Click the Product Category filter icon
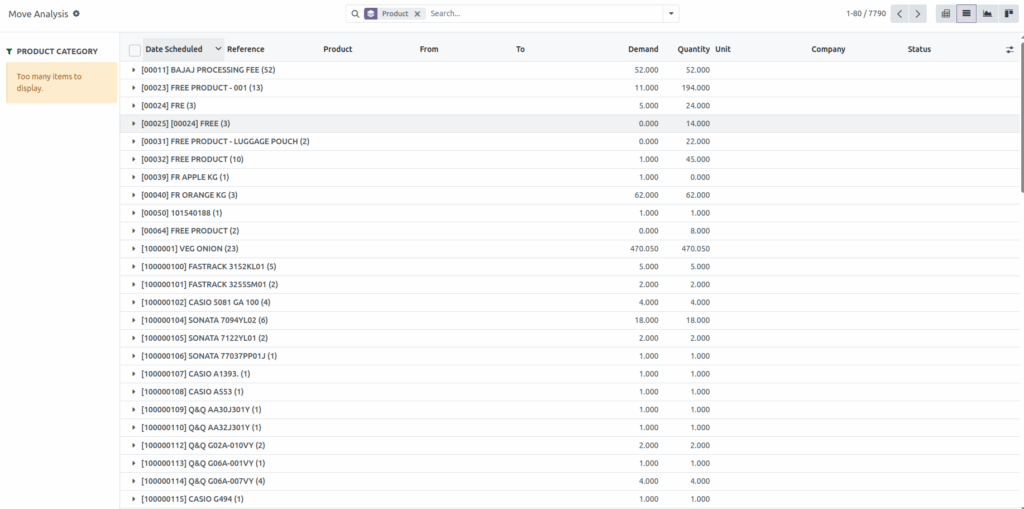The image size is (1024, 509). (9, 52)
